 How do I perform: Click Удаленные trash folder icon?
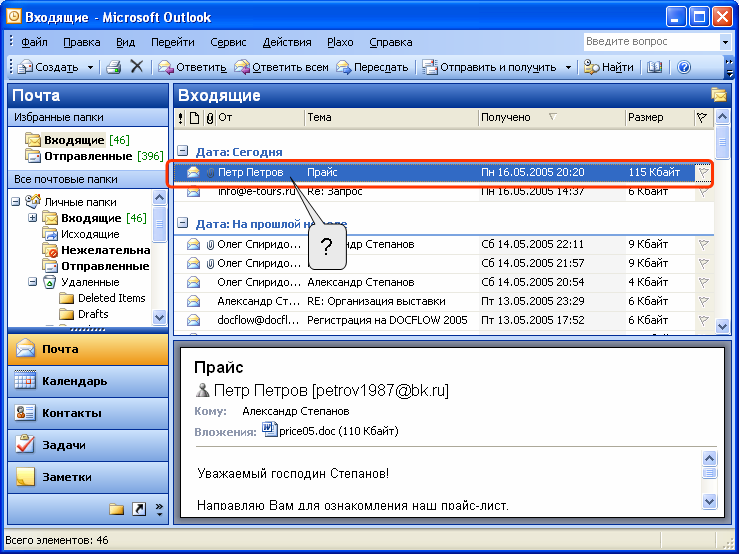[49, 282]
